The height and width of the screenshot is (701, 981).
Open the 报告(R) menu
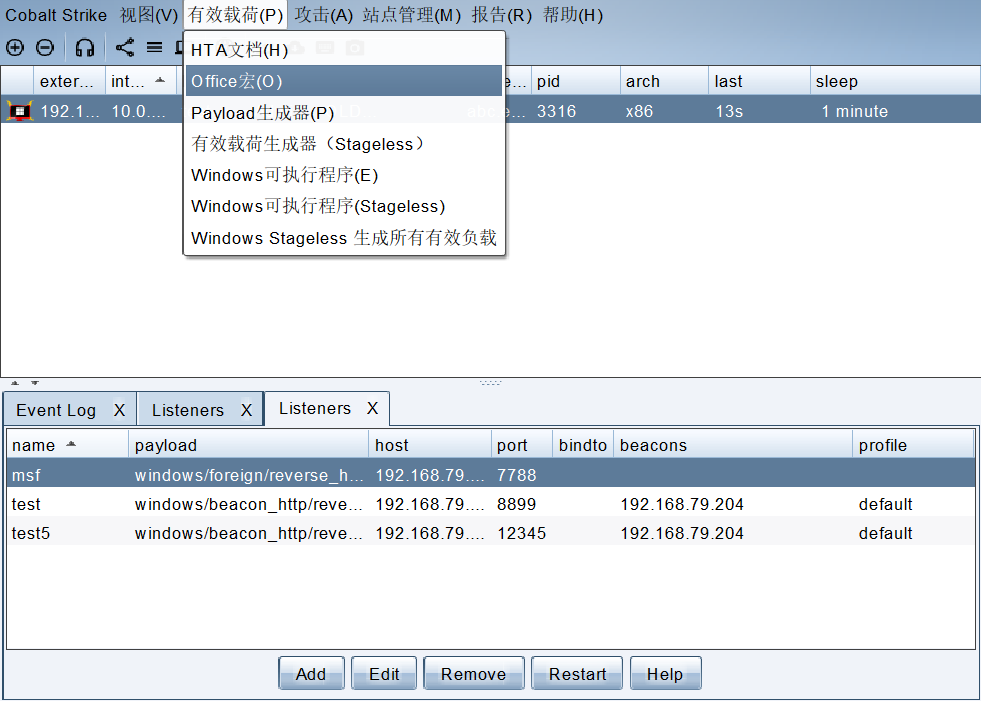pos(502,15)
